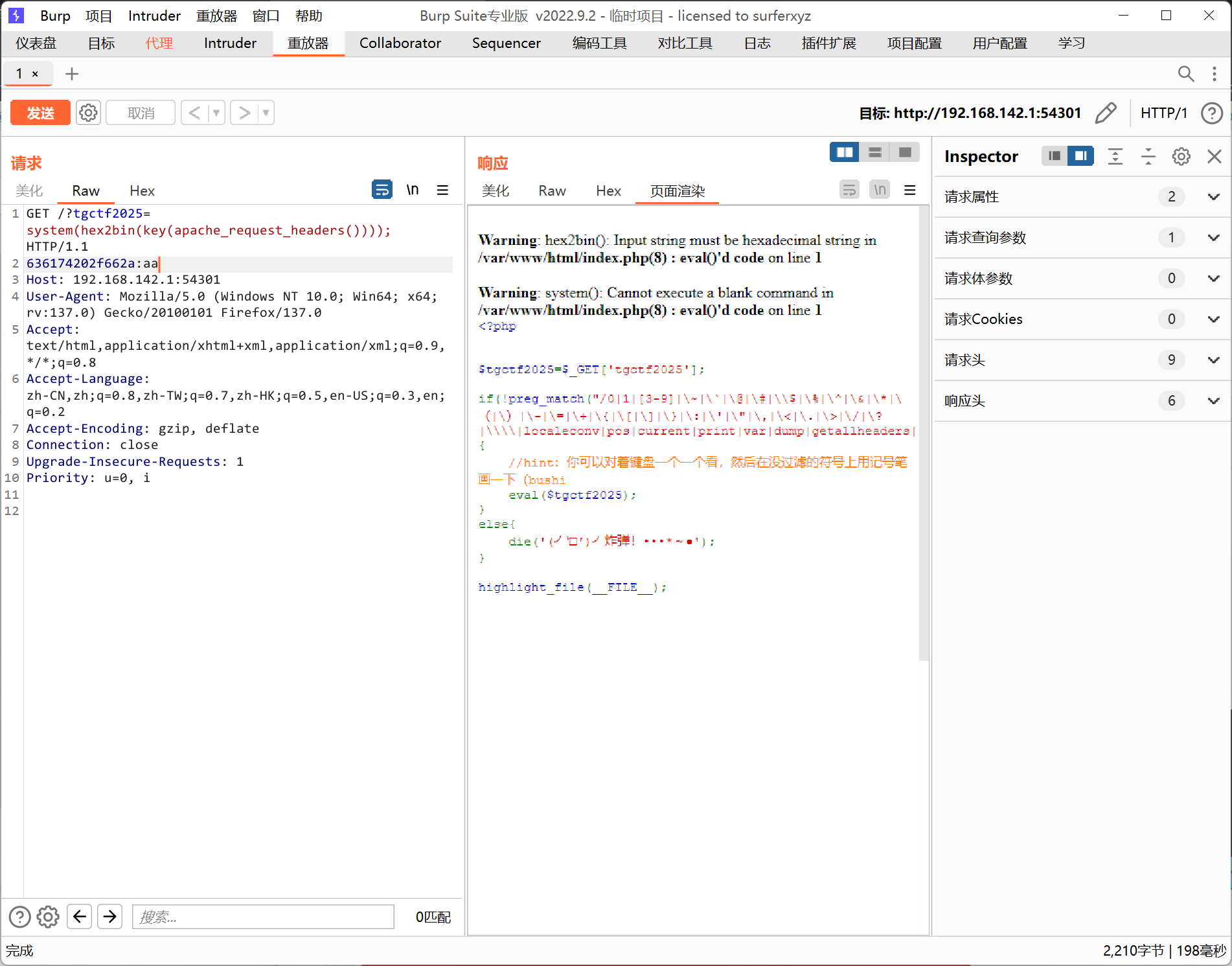Dock Inspector layout to right option
Screen dimensions: 1232x966
(x=1081, y=156)
